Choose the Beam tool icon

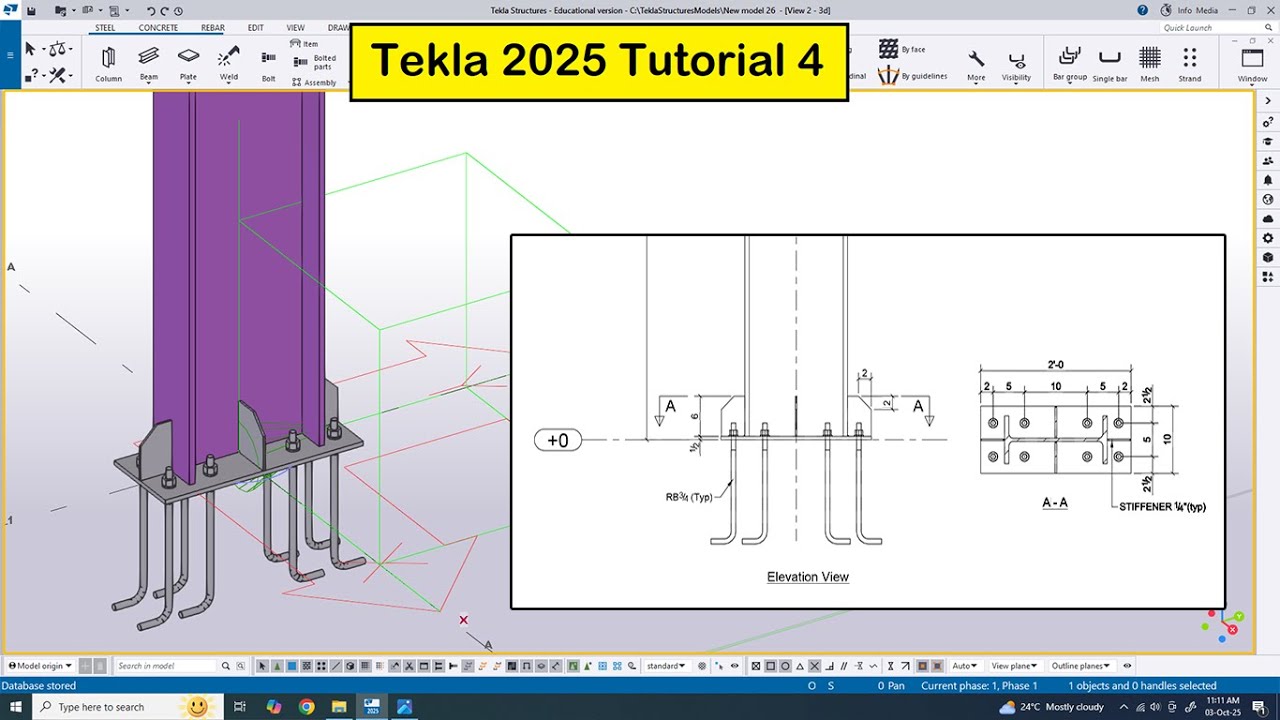(148, 63)
